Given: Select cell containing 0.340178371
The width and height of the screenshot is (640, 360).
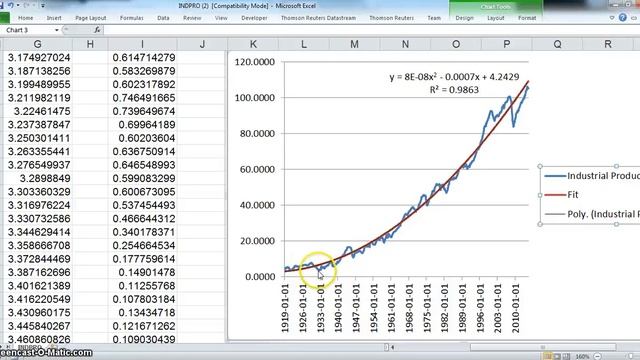Looking at the screenshot, I should click(x=143, y=232).
